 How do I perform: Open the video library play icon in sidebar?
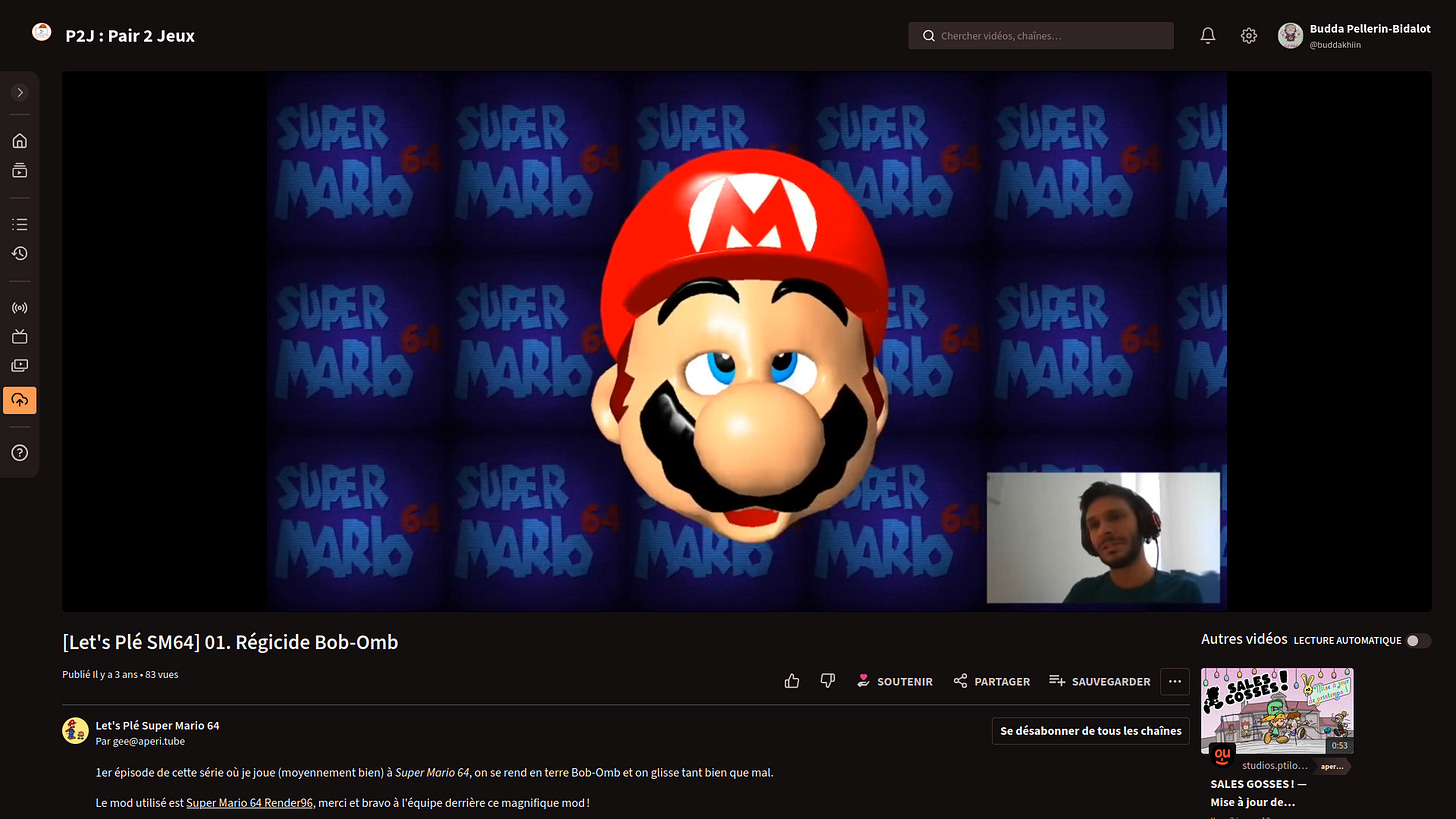coord(19,367)
